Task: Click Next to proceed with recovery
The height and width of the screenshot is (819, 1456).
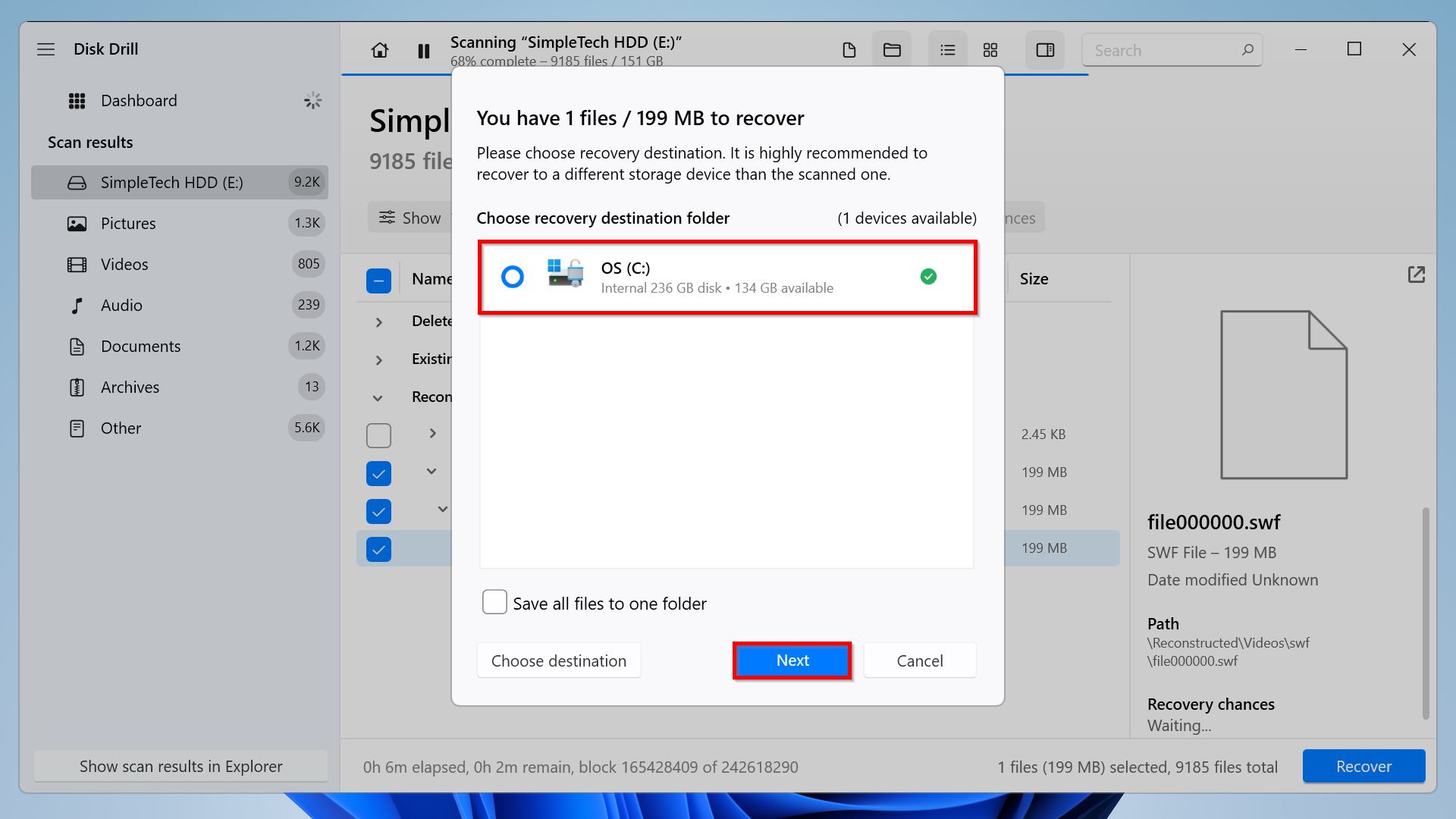Action: point(792,661)
